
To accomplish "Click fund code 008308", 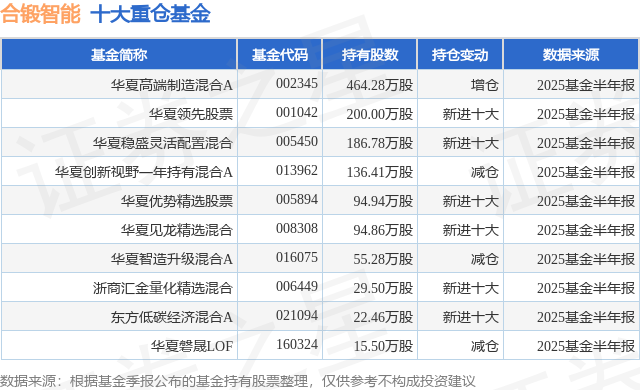I will 297,228.
